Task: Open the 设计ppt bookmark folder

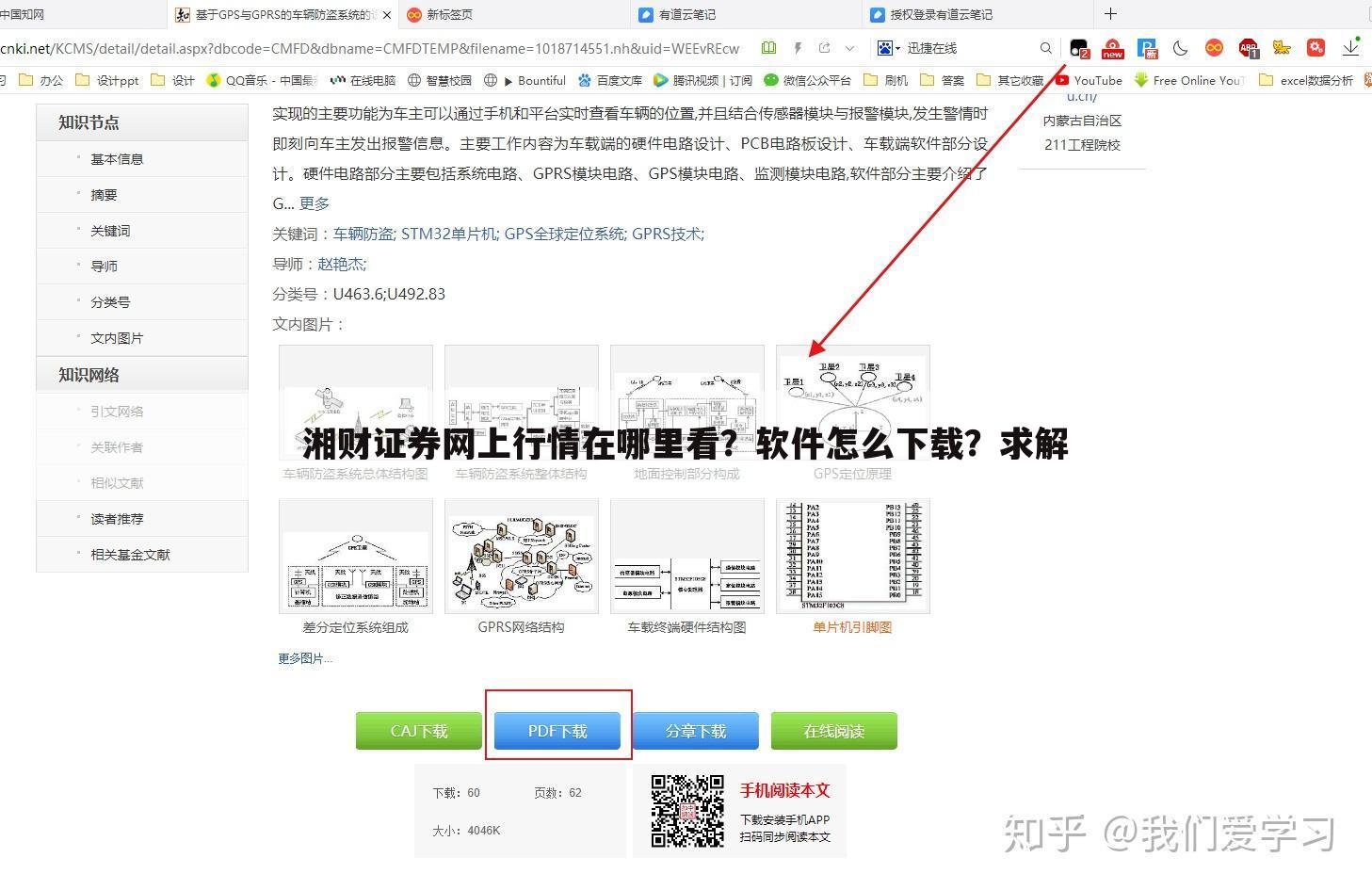Action: (106, 80)
